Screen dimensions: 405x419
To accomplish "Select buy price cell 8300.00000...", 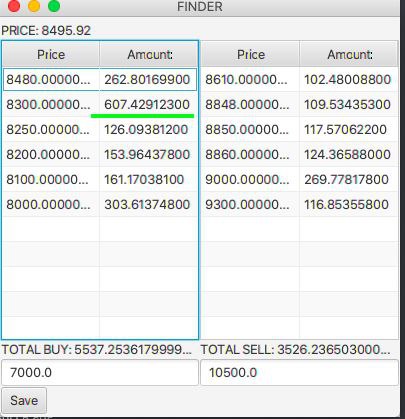I will (51, 104).
